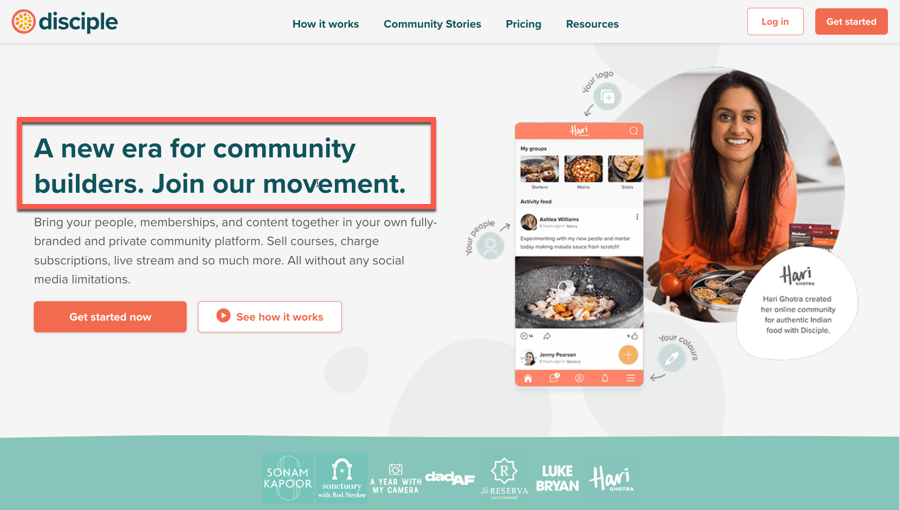Click the Disciple orange logo icon
This screenshot has width=900, height=510.
(x=24, y=22)
